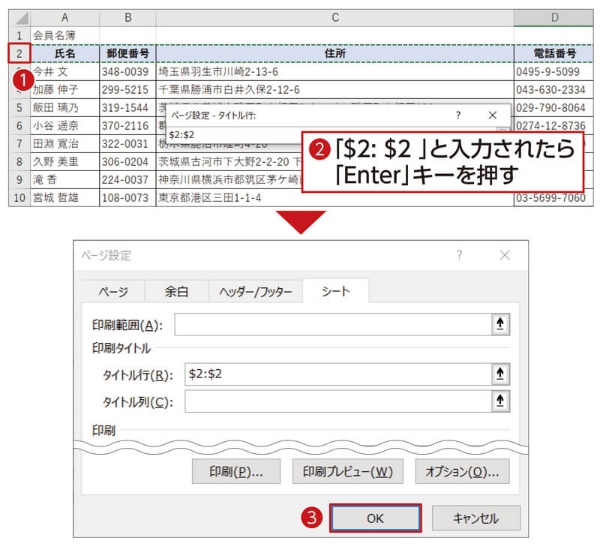Select column C header

click(x=335, y=17)
